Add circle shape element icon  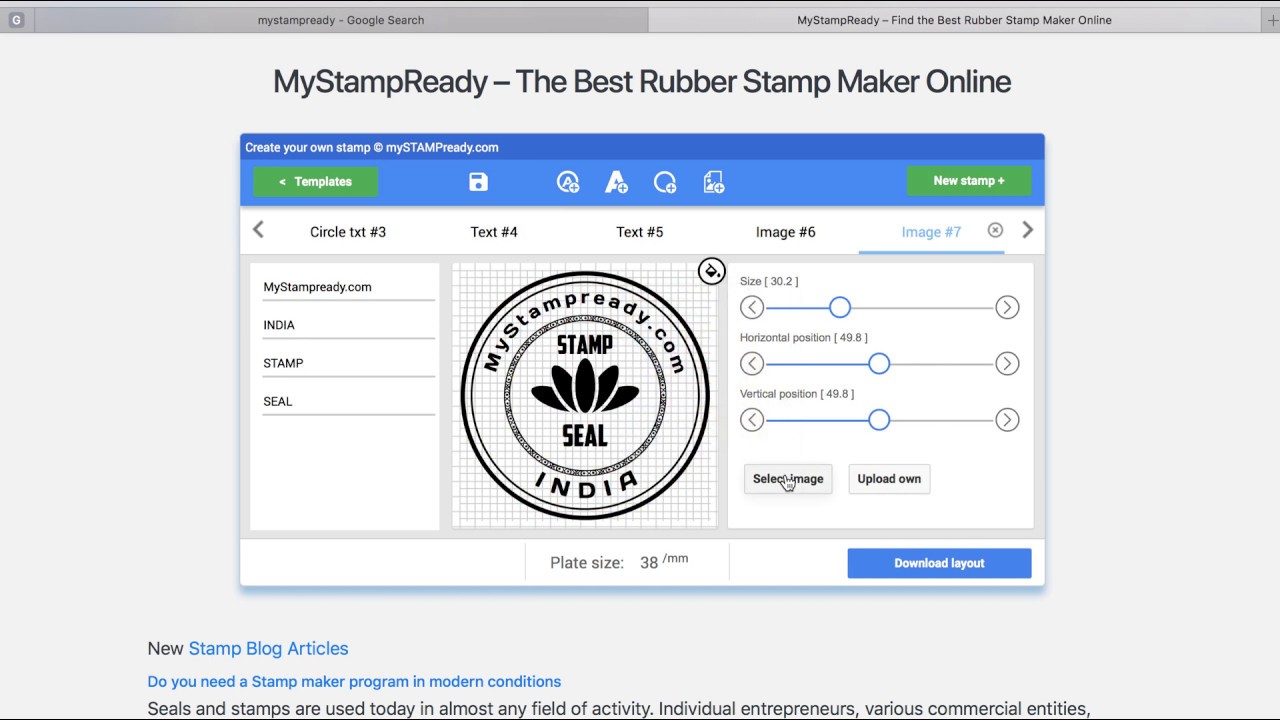(665, 182)
